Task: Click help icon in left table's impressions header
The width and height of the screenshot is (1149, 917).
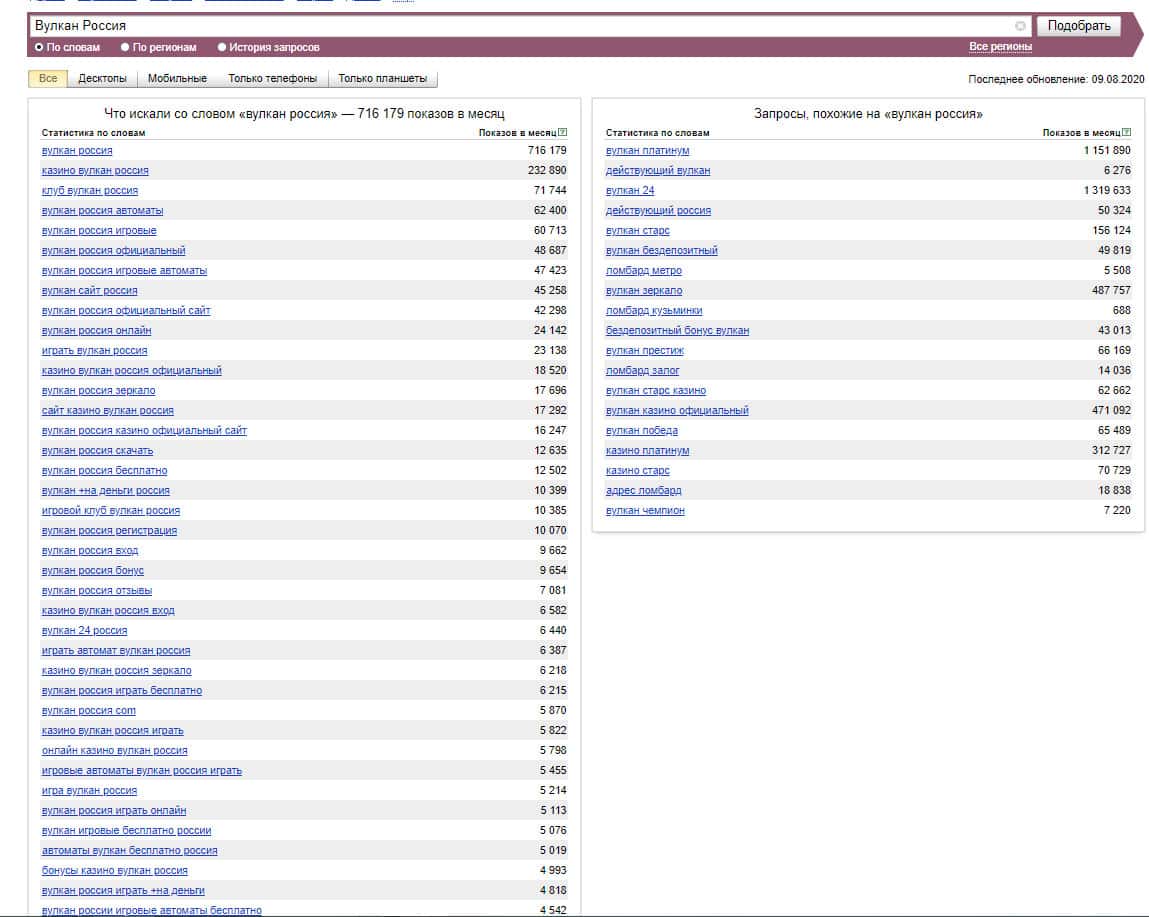Action: click(563, 132)
